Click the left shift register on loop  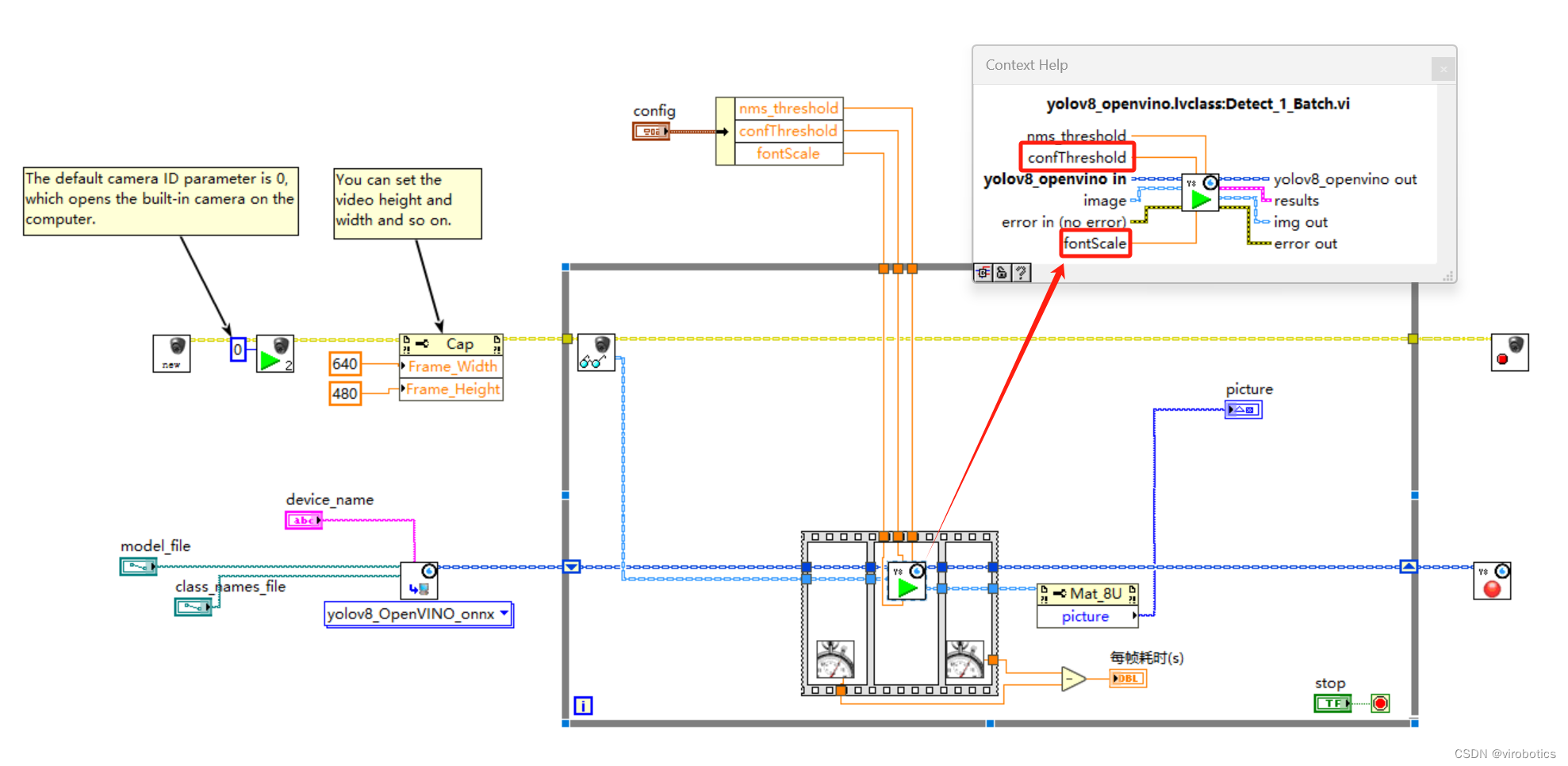571,567
